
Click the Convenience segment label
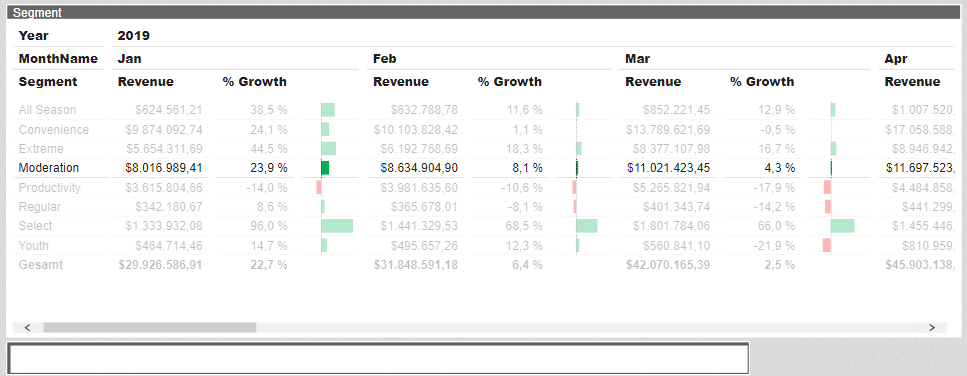point(54,129)
